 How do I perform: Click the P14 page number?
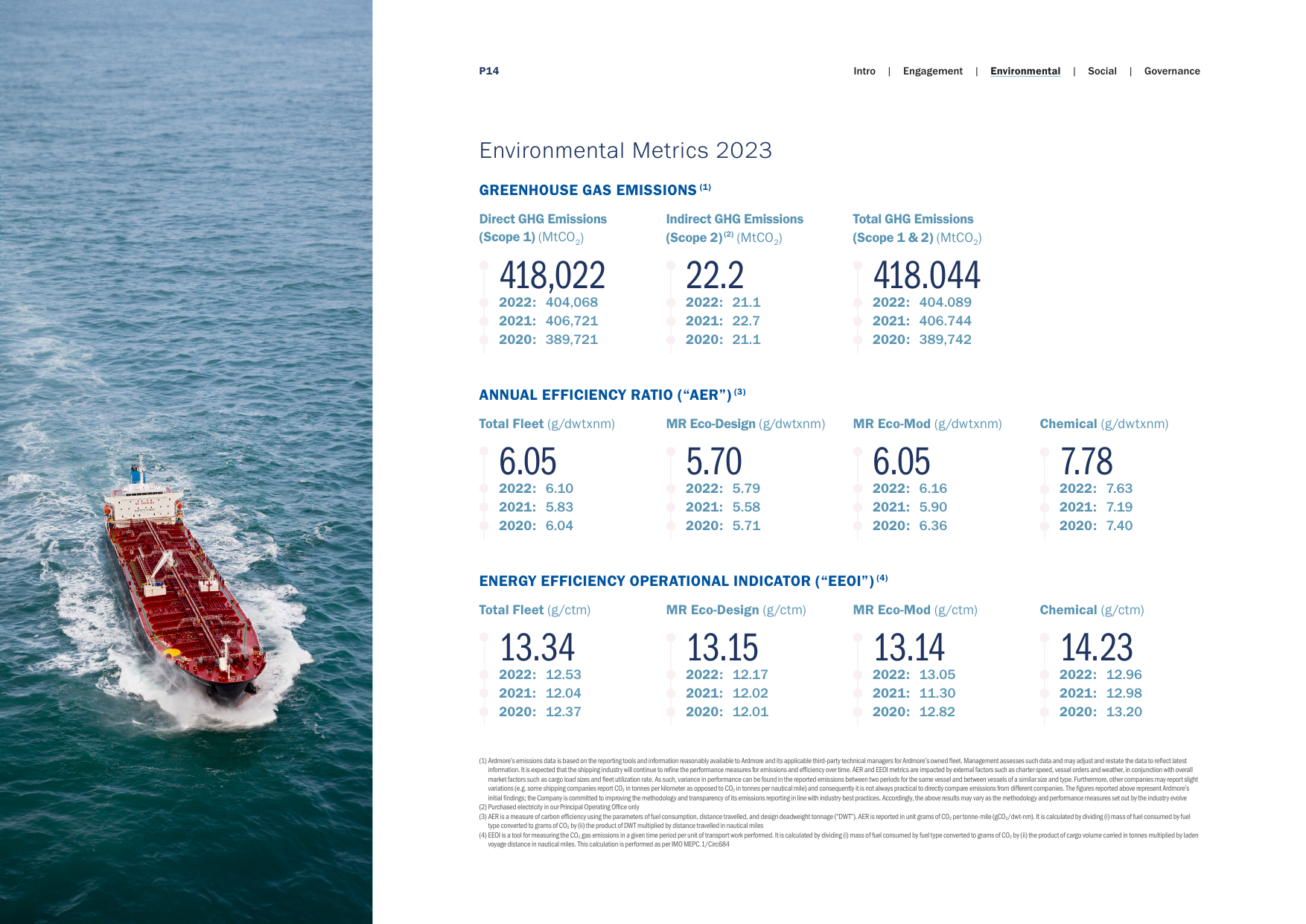[489, 71]
